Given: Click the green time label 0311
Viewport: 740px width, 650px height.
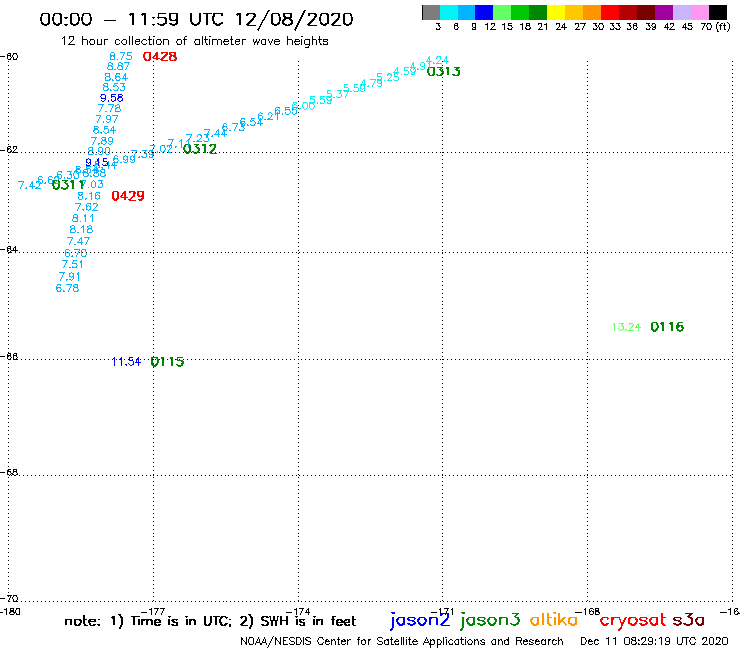Looking at the screenshot, I should 68,185.
